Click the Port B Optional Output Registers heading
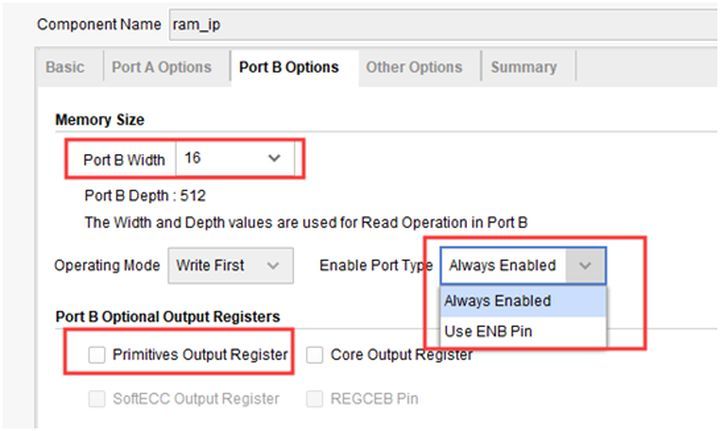Image resolution: width=720 pixels, height=431 pixels. [167, 317]
